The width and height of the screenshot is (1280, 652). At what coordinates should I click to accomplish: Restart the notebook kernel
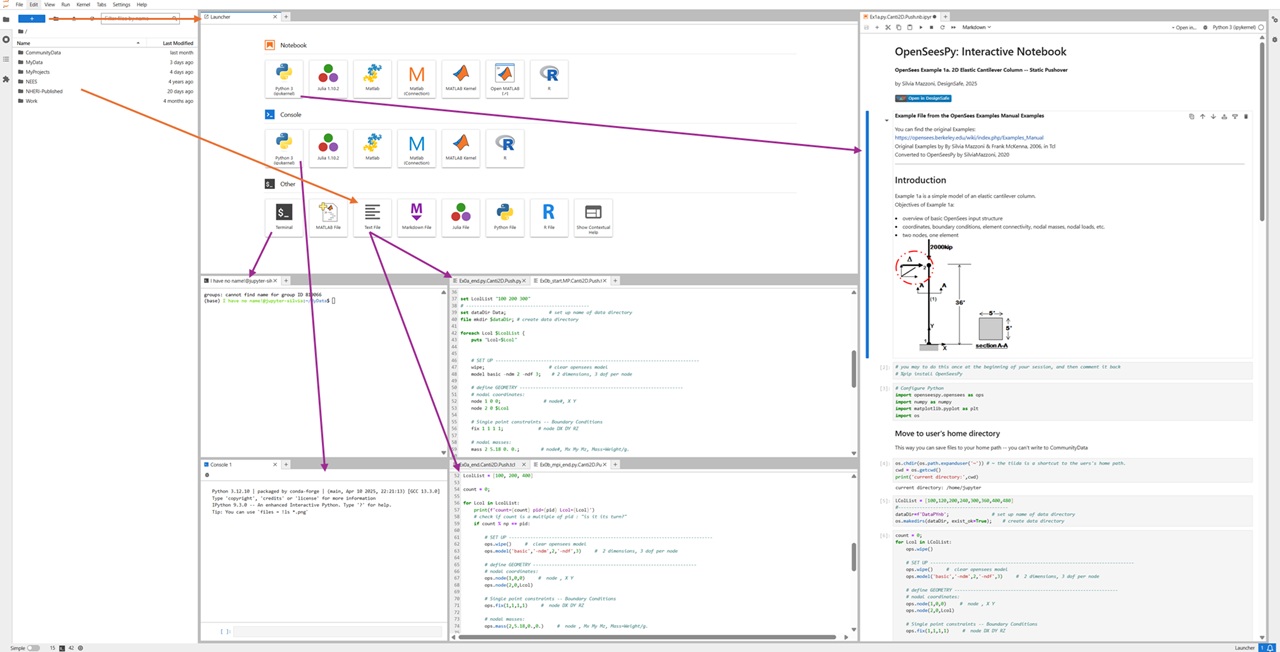click(x=942, y=27)
